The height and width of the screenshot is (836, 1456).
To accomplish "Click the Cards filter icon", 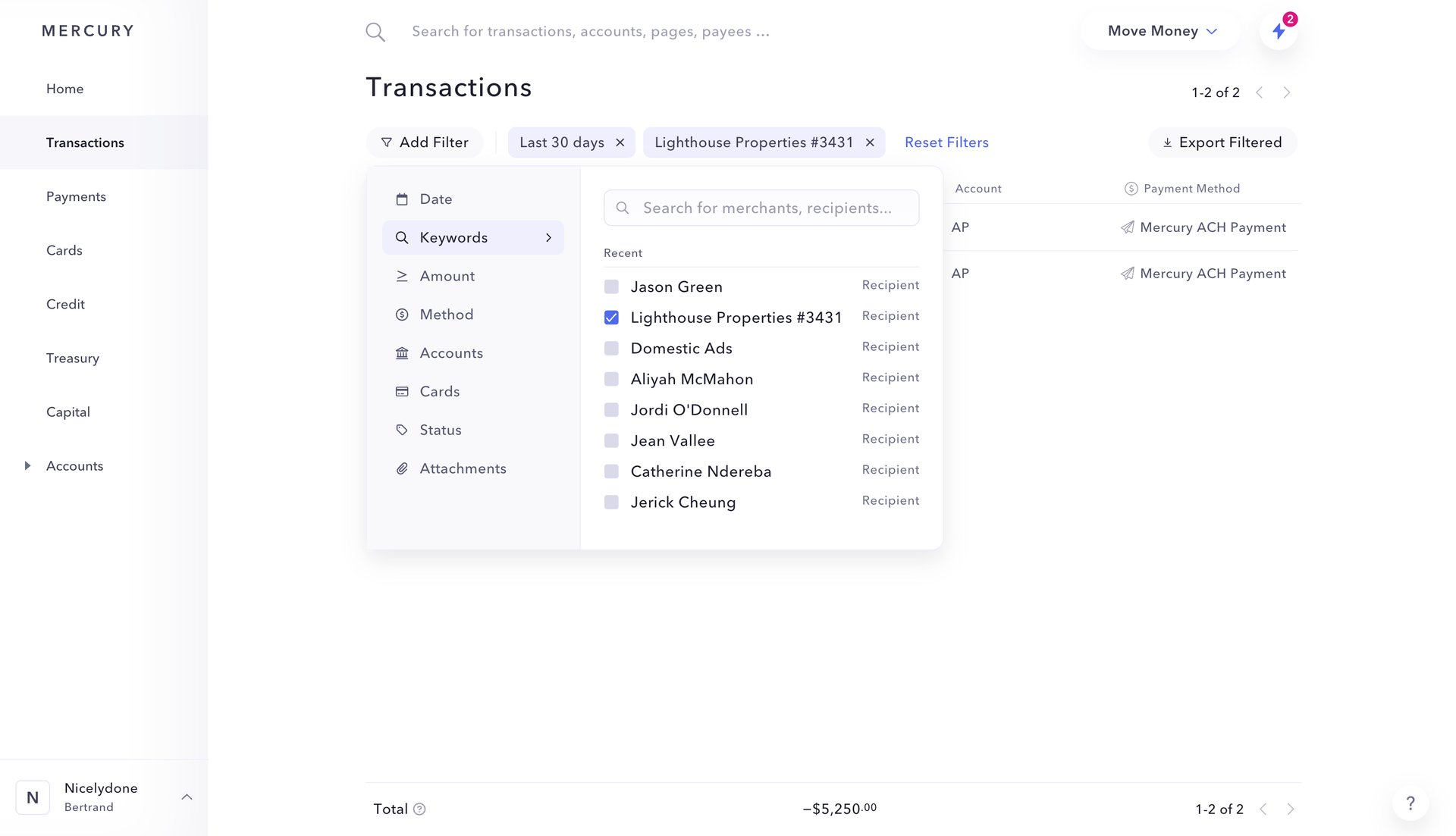I will 402,391.
